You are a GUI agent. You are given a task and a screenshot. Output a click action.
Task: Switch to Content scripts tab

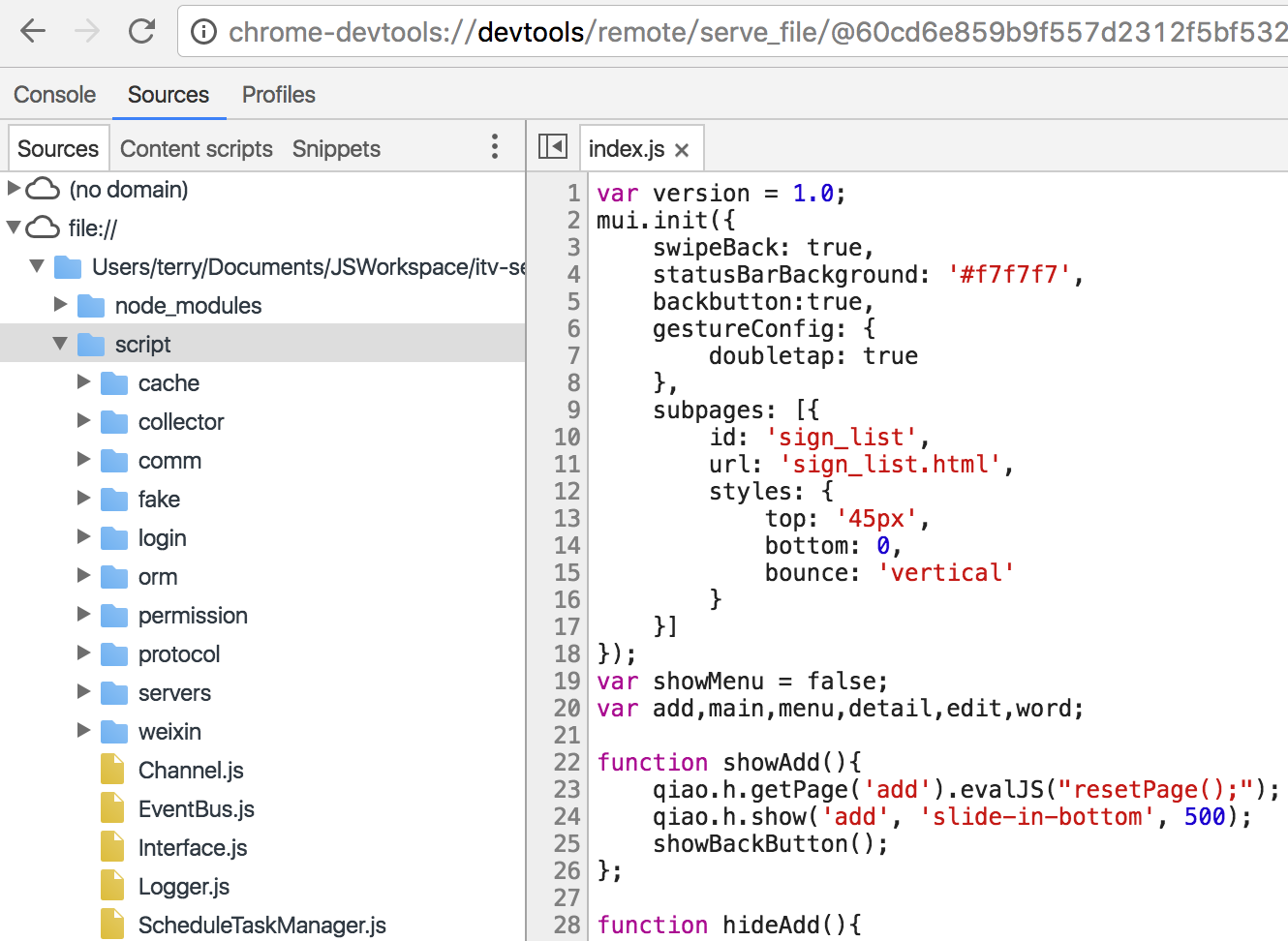[x=197, y=149]
